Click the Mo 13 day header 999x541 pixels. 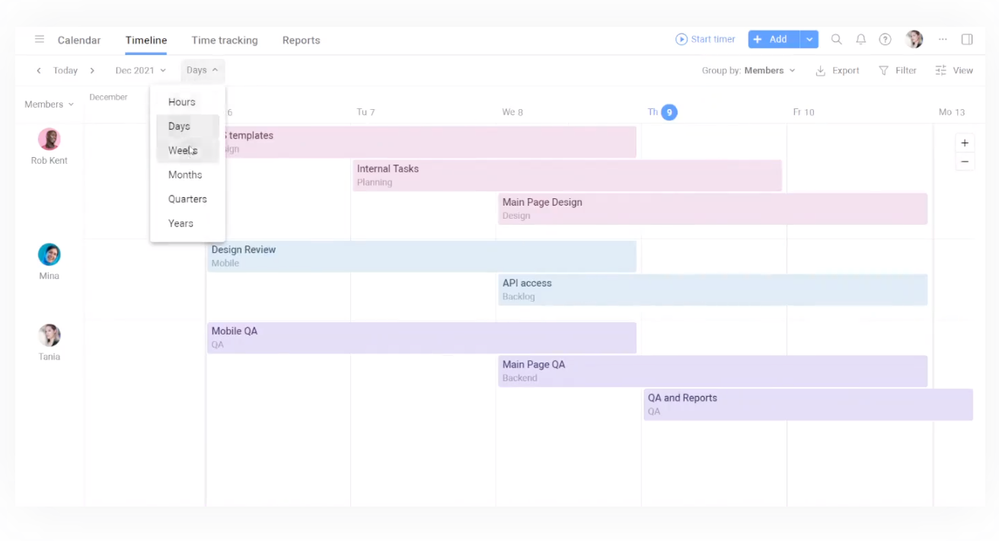pyautogui.click(x=951, y=112)
